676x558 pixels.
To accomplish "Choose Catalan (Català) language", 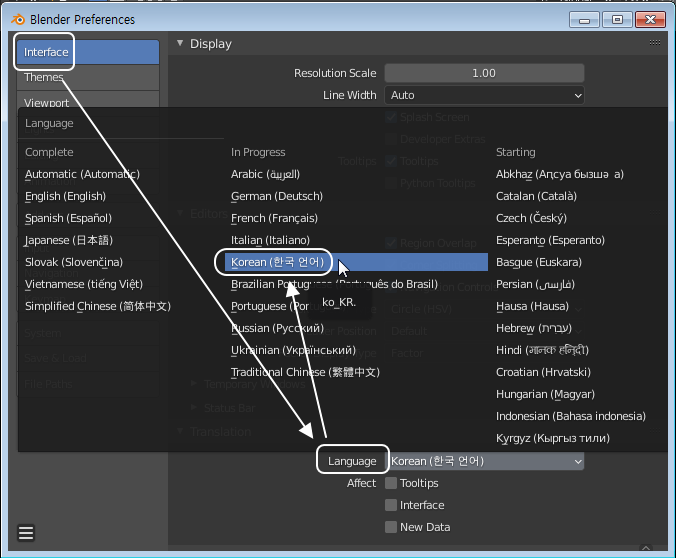I will pyautogui.click(x=536, y=196).
